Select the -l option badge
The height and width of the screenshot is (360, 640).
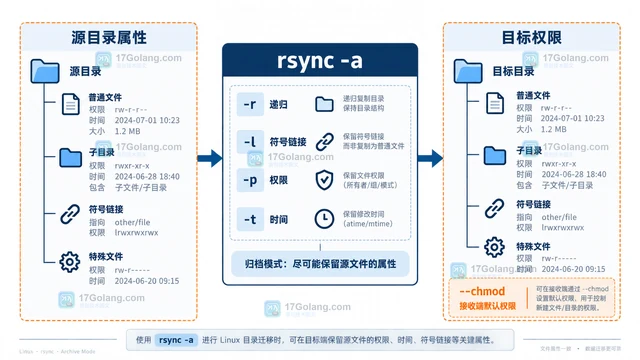(x=250, y=142)
